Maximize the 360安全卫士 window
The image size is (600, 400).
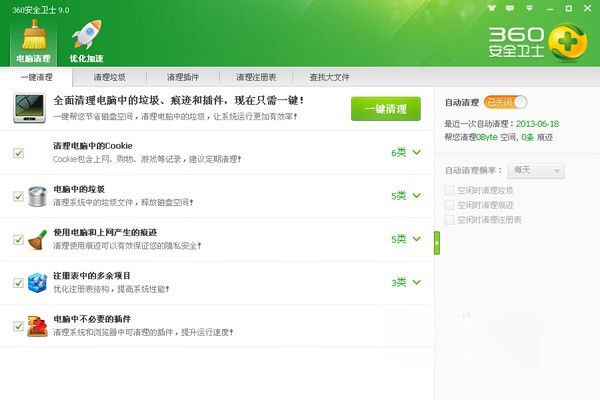point(569,8)
